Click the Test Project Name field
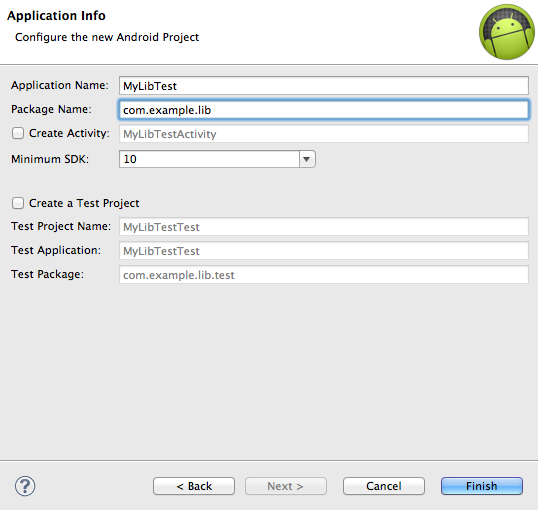The image size is (538, 510). [324, 227]
